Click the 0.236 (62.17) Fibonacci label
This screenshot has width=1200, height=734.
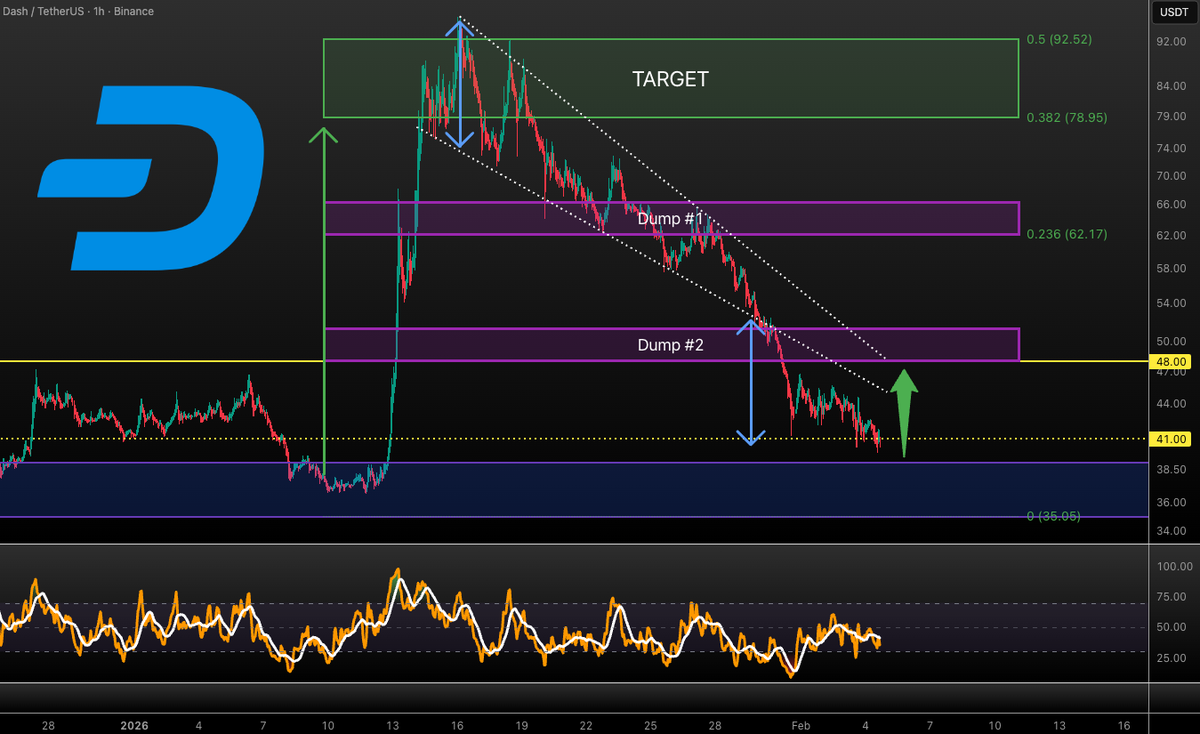tap(1067, 233)
